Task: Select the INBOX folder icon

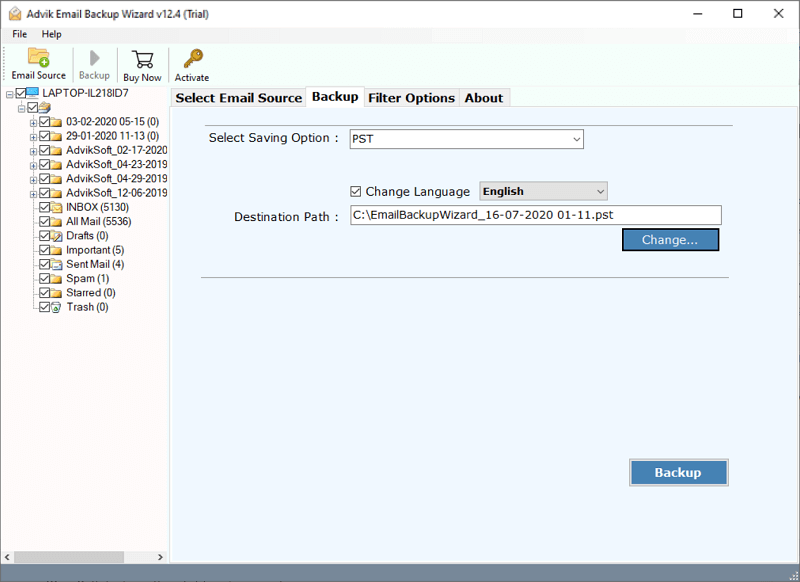Action: coord(56,208)
